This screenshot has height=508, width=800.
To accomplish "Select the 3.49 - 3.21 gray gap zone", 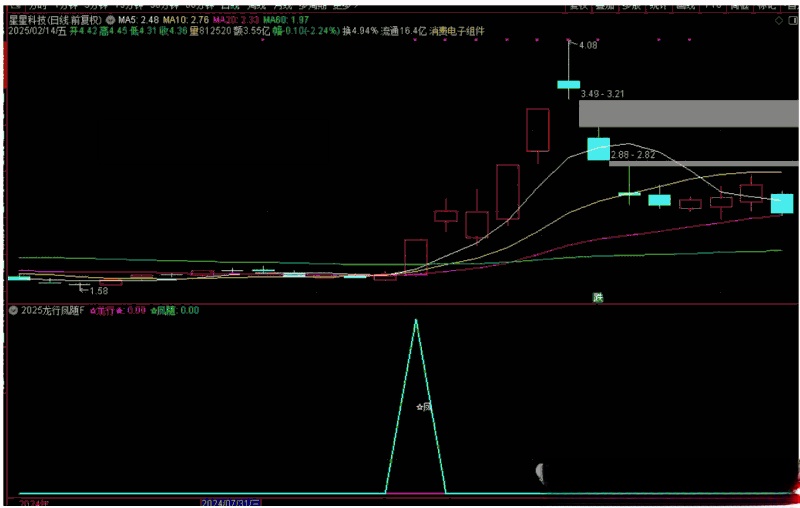I will point(688,112).
